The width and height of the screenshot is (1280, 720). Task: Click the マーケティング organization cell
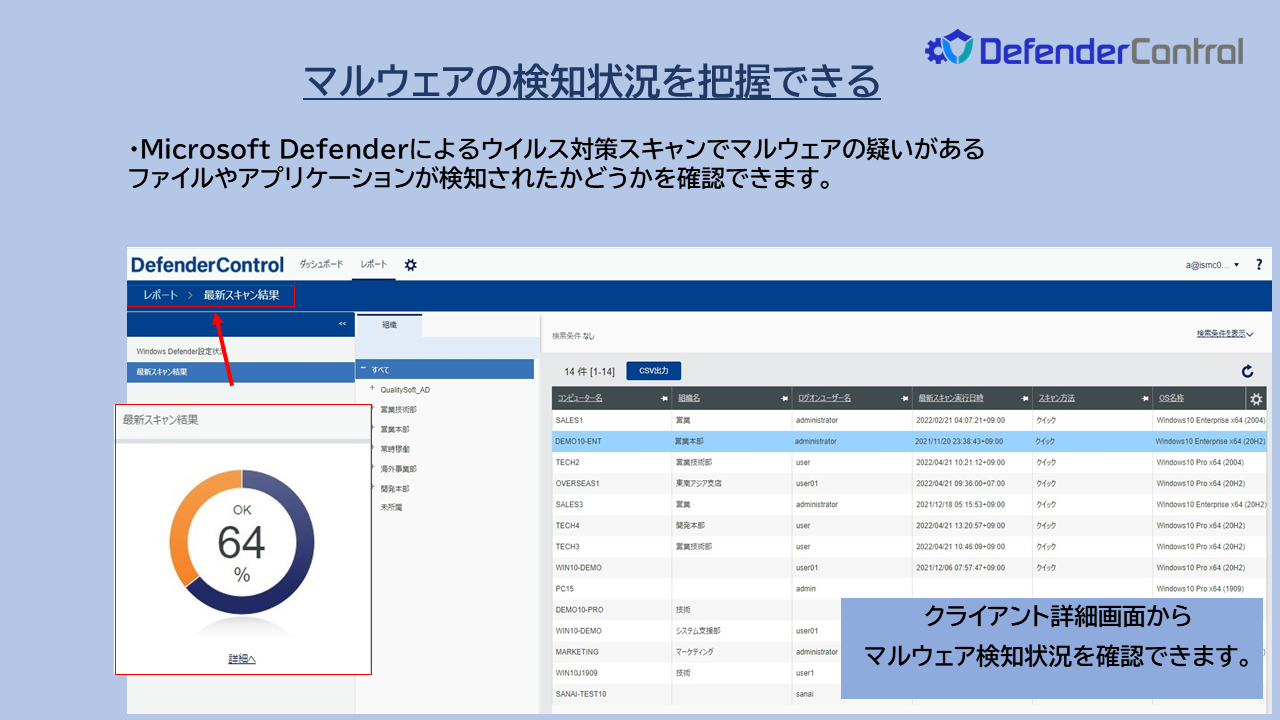(694, 652)
